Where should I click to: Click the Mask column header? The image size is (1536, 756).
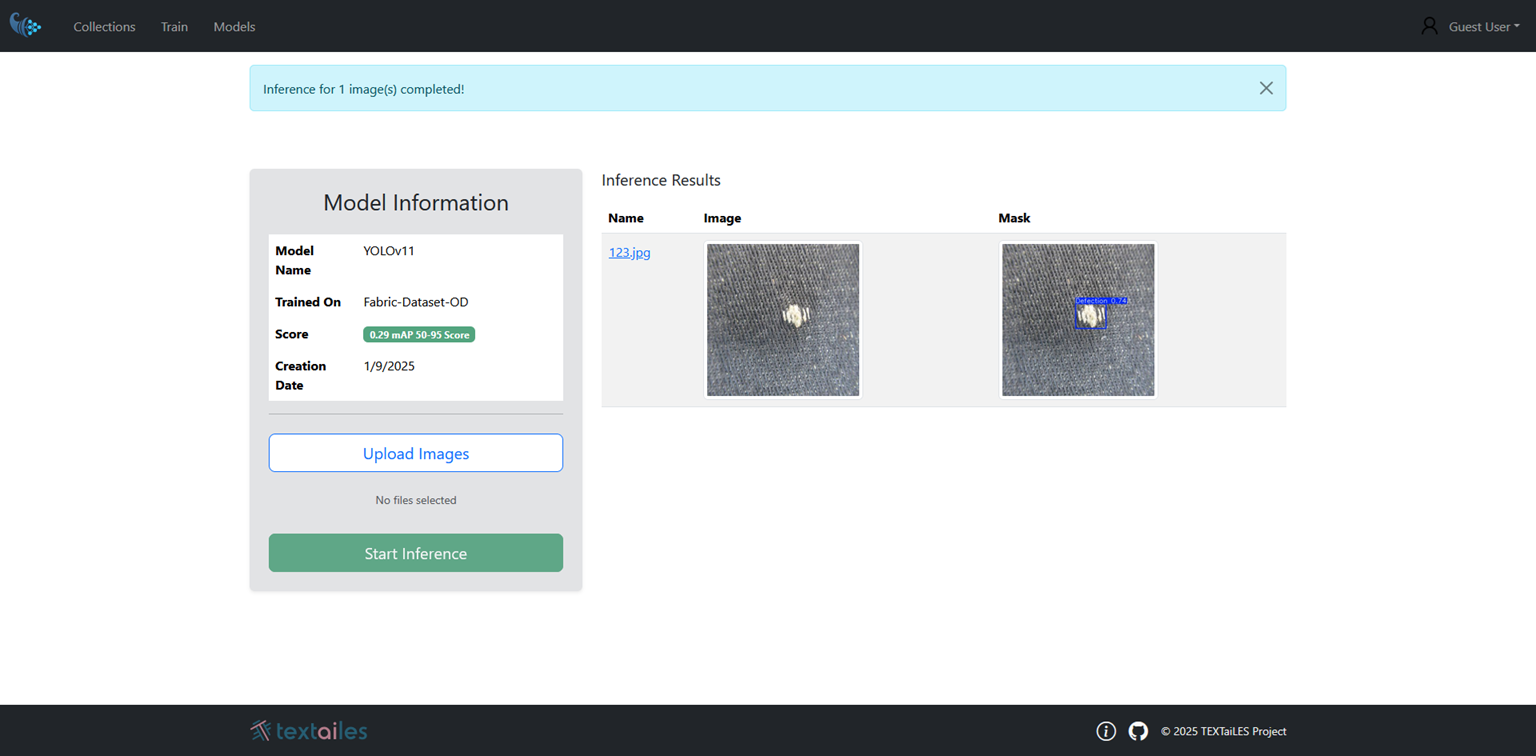click(1014, 218)
